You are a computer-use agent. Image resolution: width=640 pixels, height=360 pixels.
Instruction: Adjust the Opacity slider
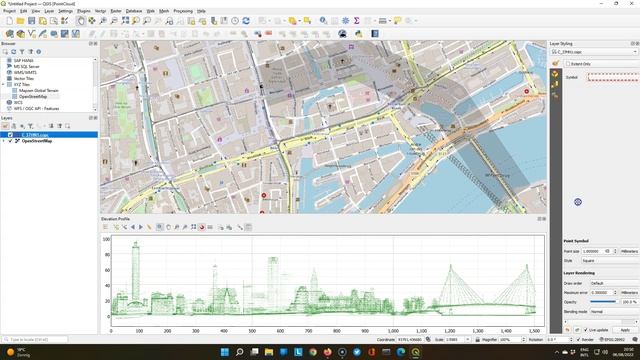point(604,302)
